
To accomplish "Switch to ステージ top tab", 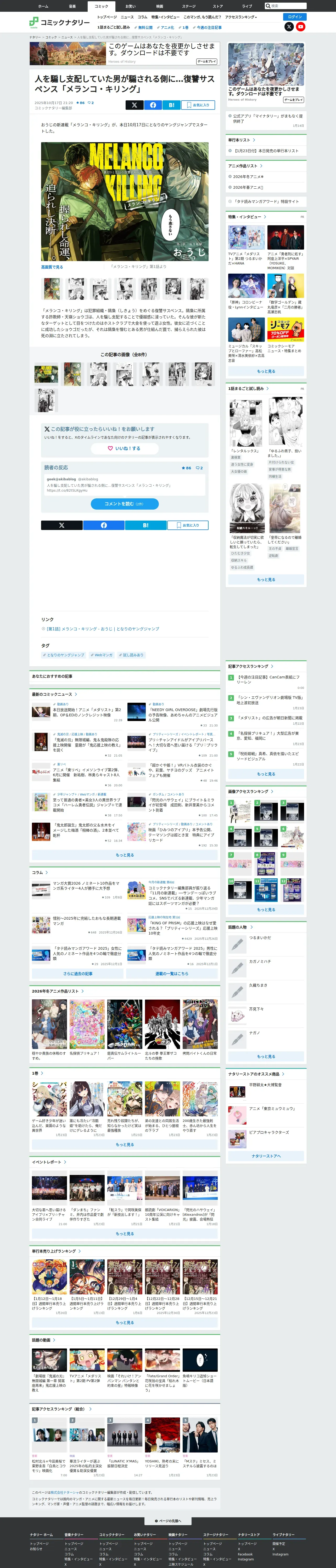I will (188, 6).
